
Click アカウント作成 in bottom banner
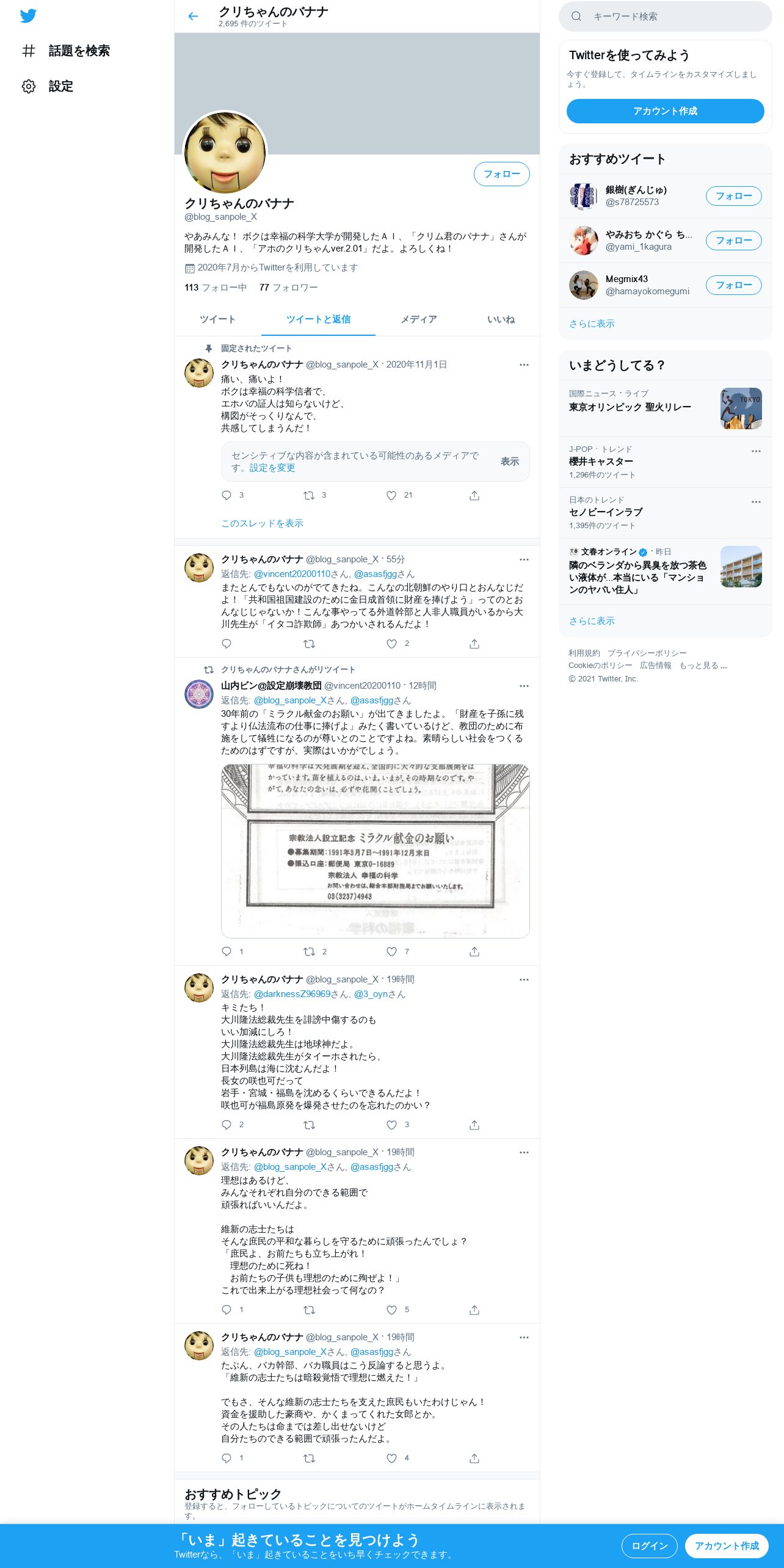[727, 1546]
